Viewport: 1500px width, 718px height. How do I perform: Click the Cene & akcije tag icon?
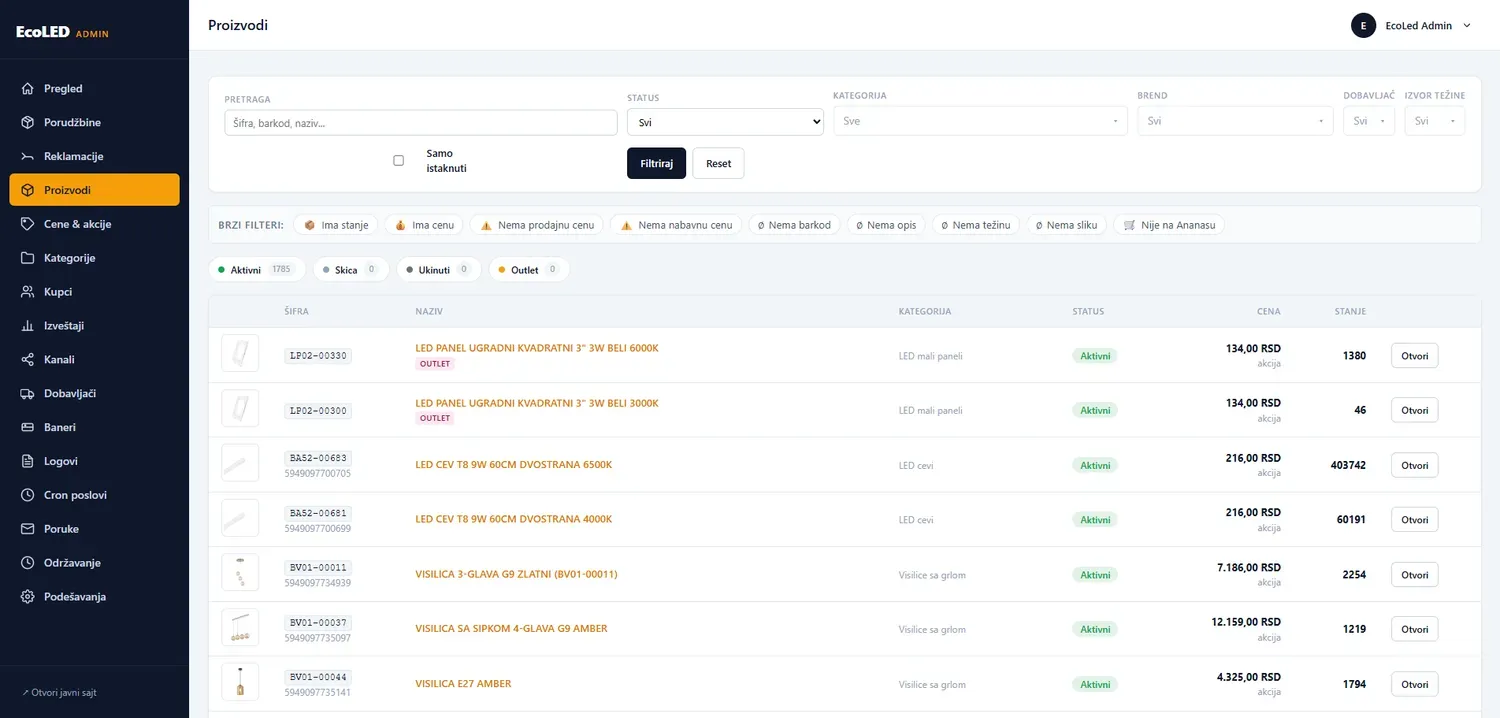click(x=28, y=224)
